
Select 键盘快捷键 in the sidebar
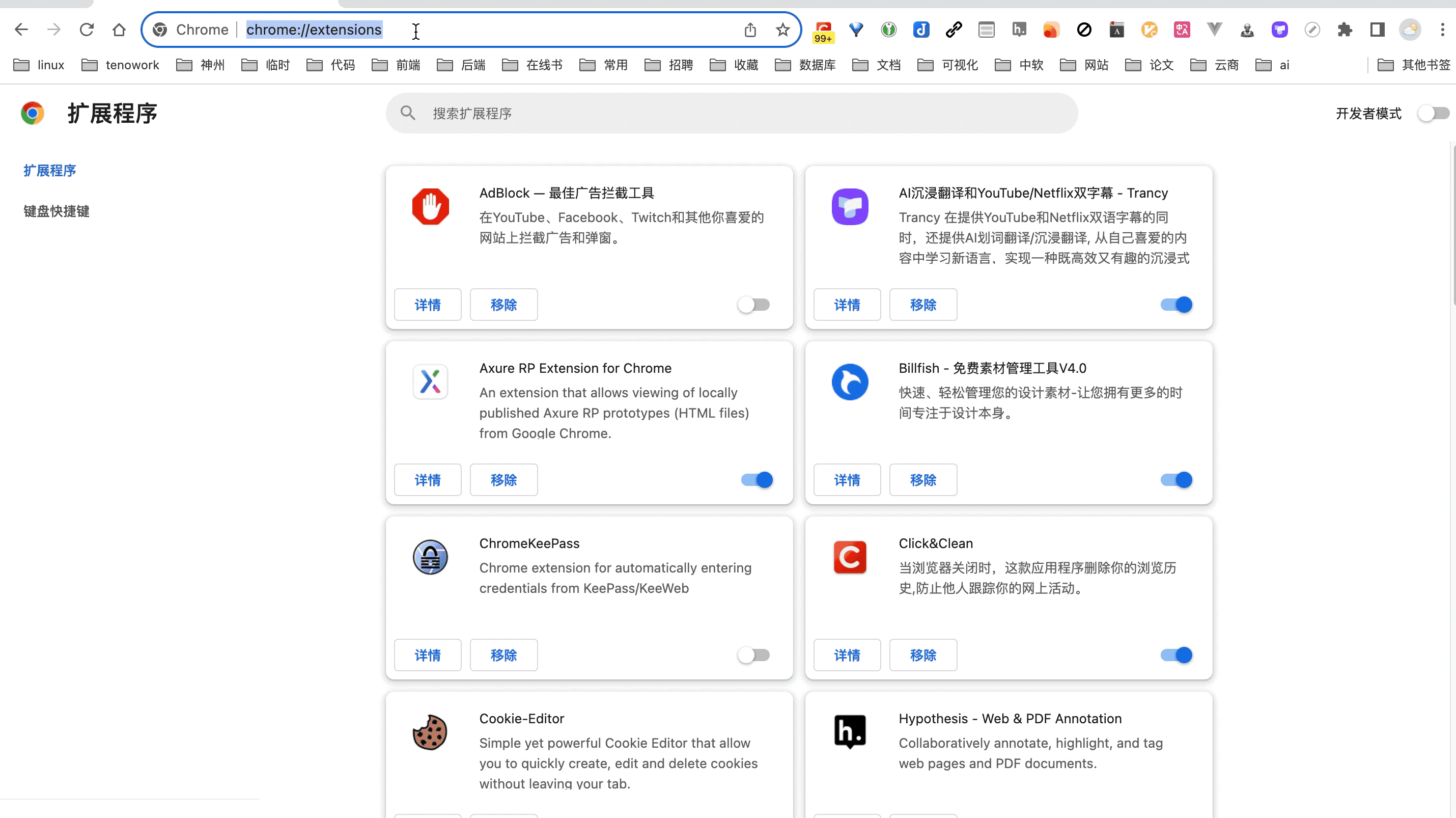click(x=57, y=211)
